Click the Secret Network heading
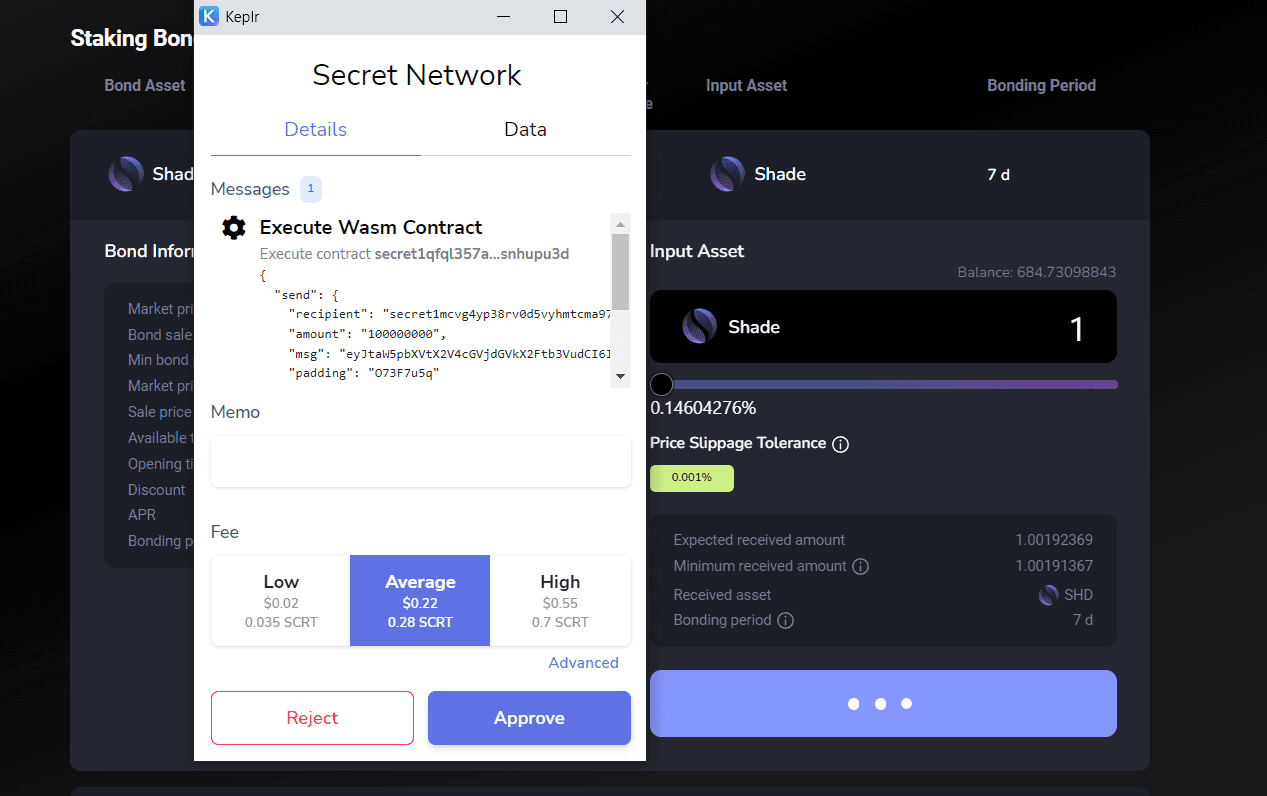Viewport: 1267px width, 796px height. point(417,75)
